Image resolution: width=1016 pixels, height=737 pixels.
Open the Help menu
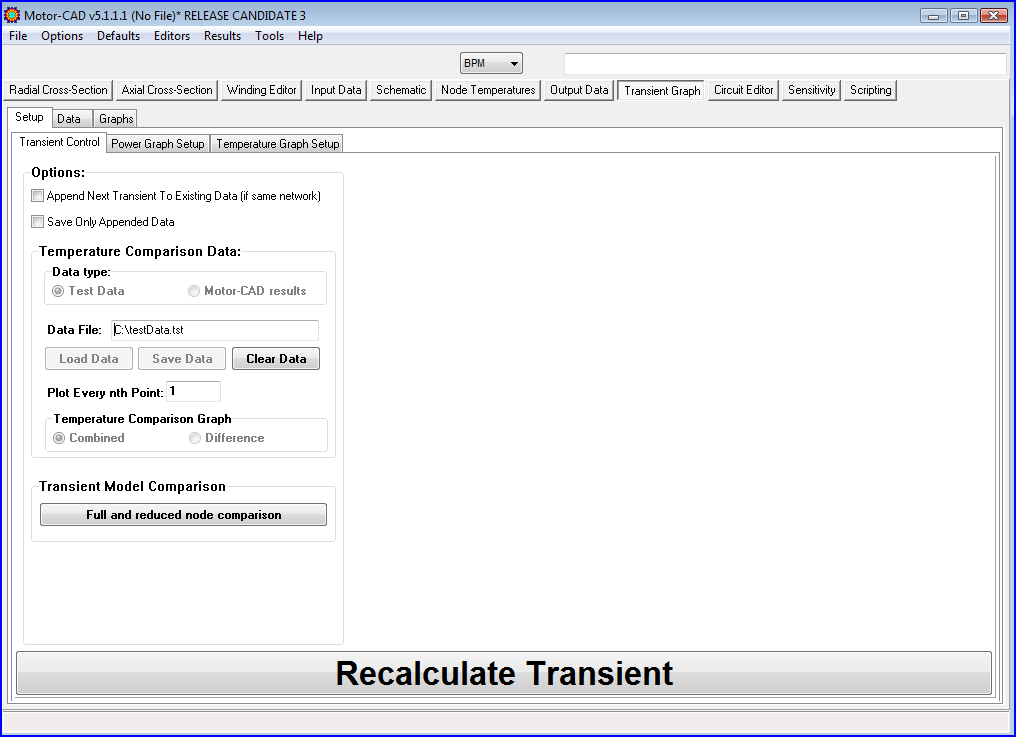pos(310,36)
